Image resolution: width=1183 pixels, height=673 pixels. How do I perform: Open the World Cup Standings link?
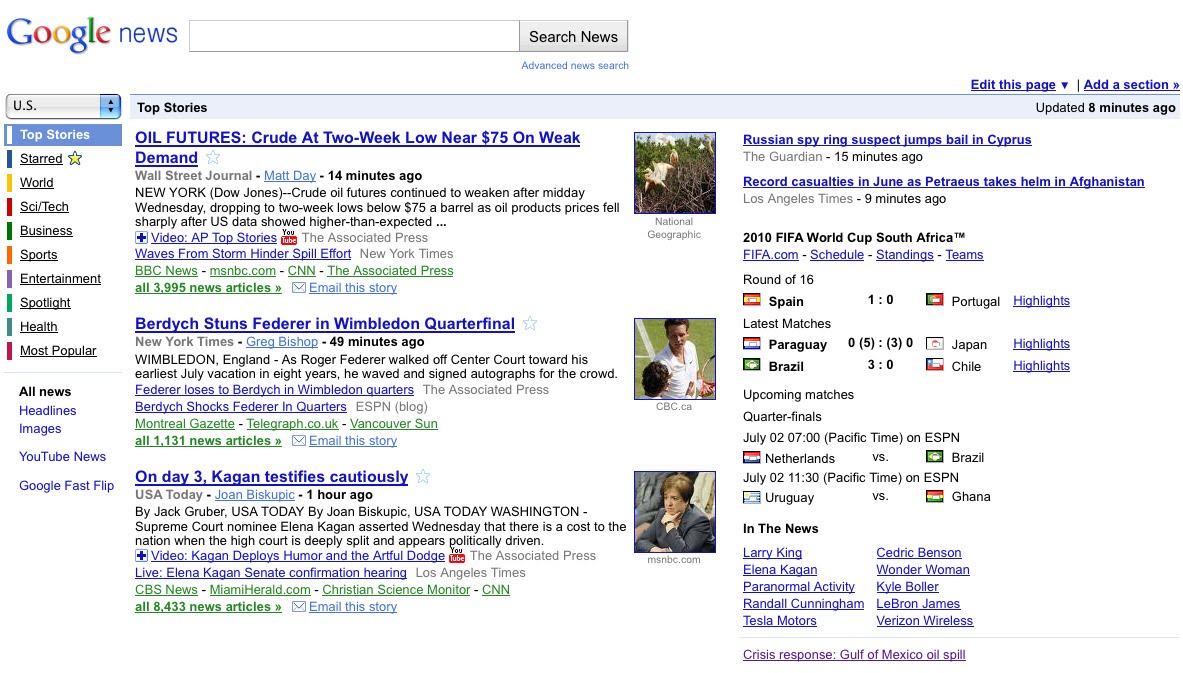tap(905, 255)
